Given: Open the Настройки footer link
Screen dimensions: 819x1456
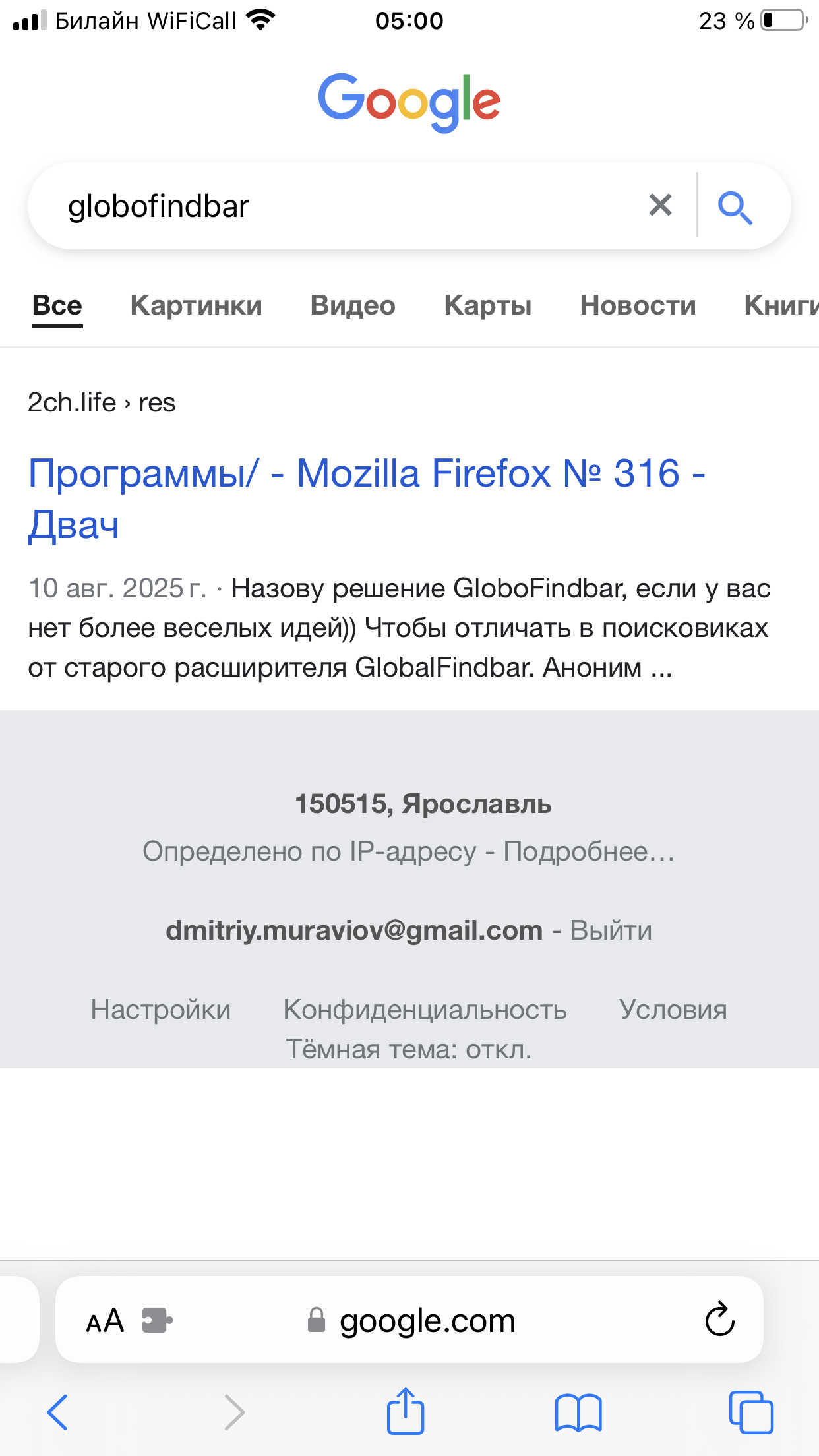Looking at the screenshot, I should point(161,1010).
